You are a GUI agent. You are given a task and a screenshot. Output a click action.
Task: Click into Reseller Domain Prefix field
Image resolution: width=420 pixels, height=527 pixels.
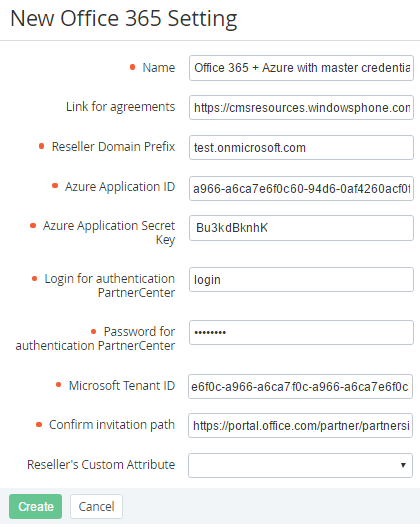[301, 147]
